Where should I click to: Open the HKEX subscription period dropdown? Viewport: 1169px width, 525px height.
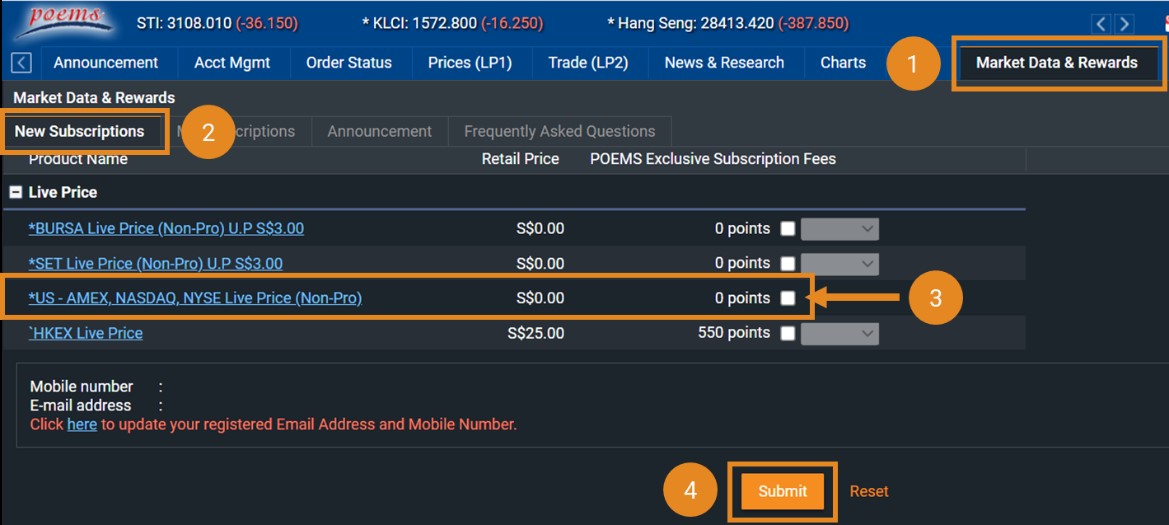point(840,334)
